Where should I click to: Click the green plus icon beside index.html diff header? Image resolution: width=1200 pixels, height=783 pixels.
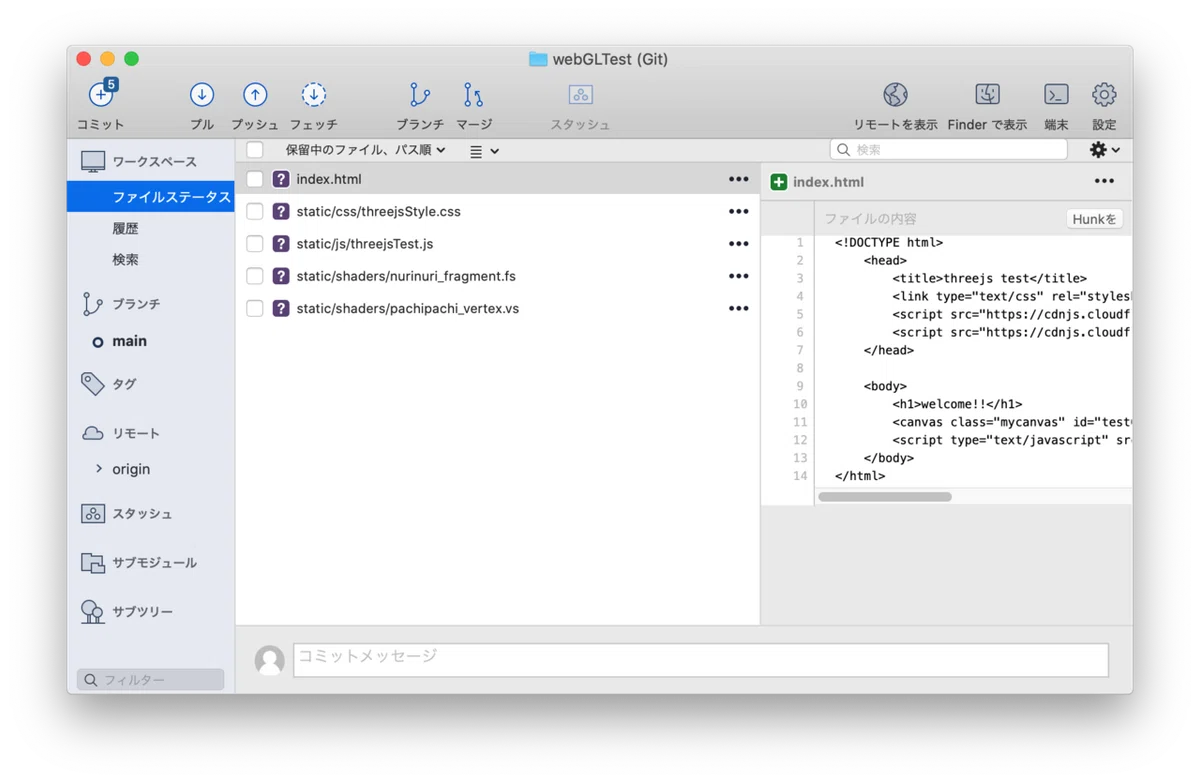779,182
